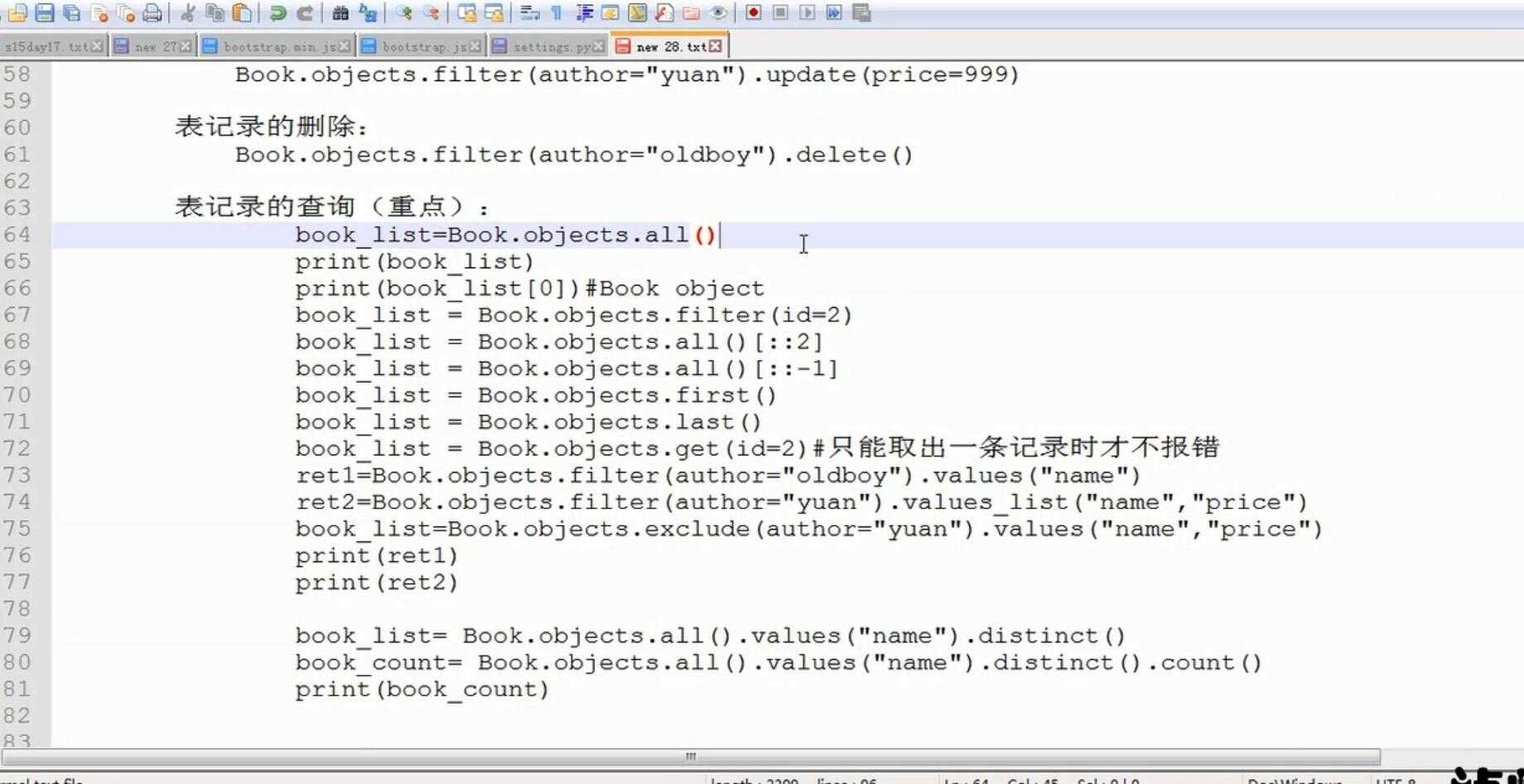This screenshot has height=784, width=1524.
Task: Click 'exclude' on line 75
Action: [697, 529]
